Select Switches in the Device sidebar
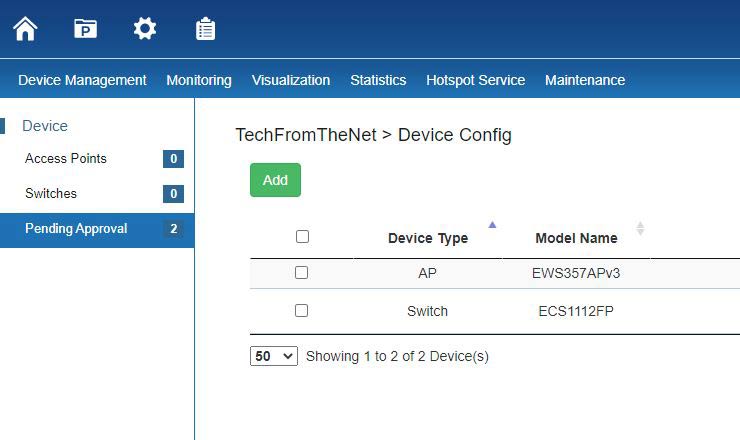The height and width of the screenshot is (440, 740). click(51, 194)
